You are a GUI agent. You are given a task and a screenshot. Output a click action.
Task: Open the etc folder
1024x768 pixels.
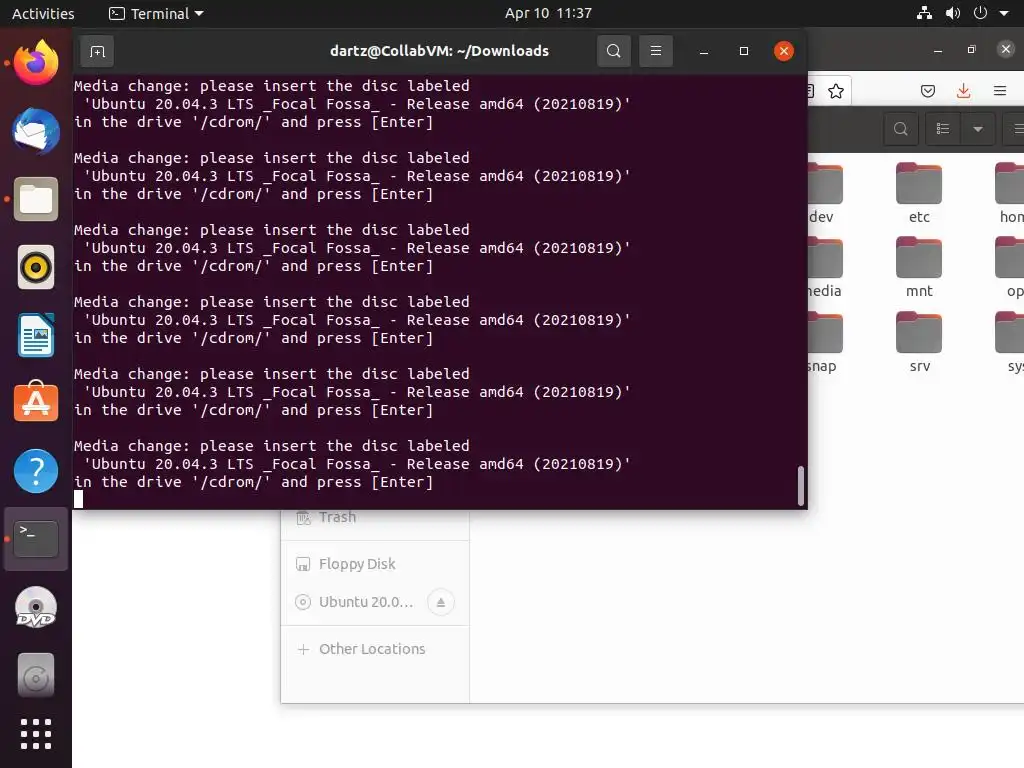point(919,193)
